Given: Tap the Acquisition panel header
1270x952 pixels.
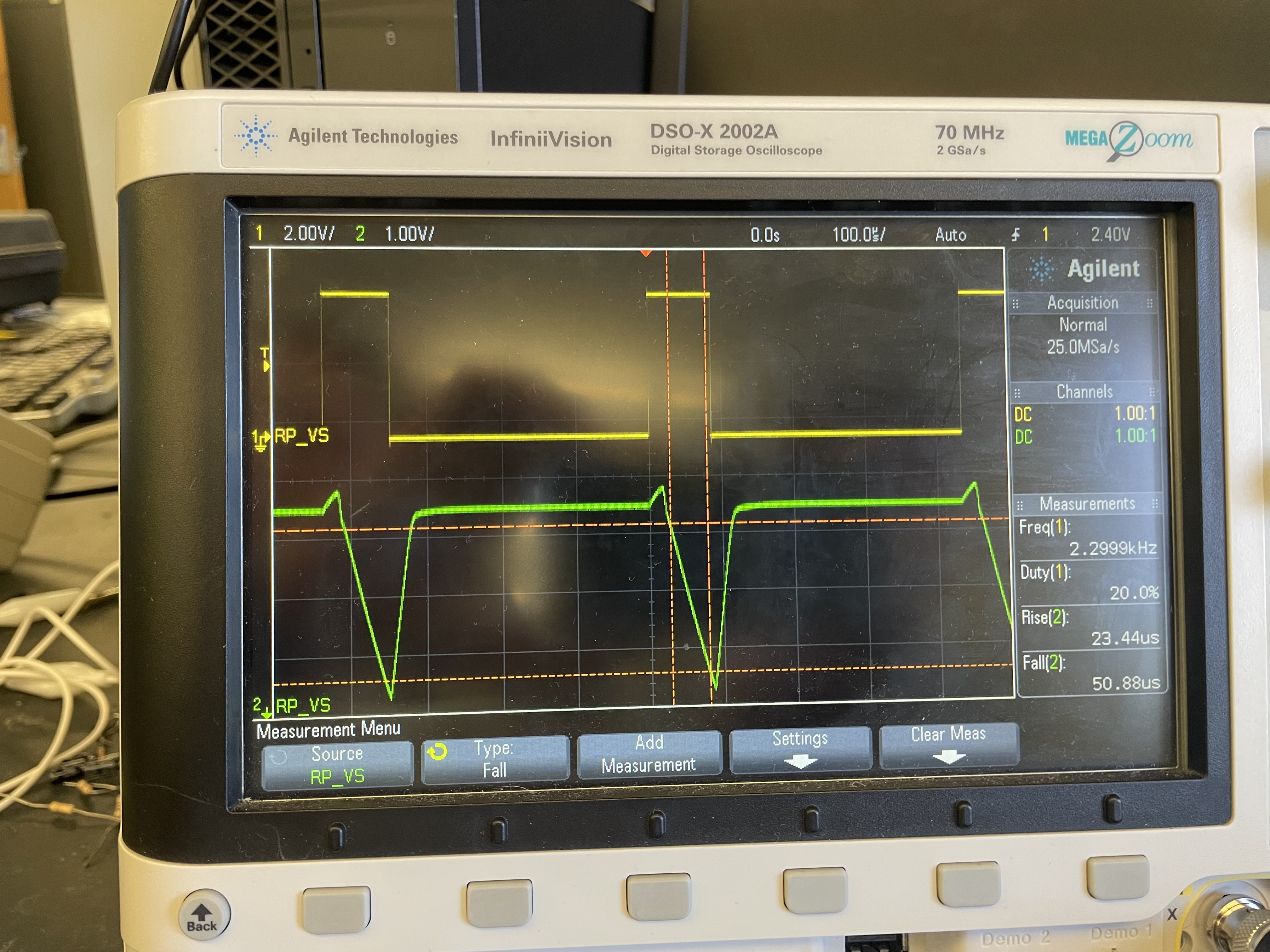Looking at the screenshot, I should 1083,303.
